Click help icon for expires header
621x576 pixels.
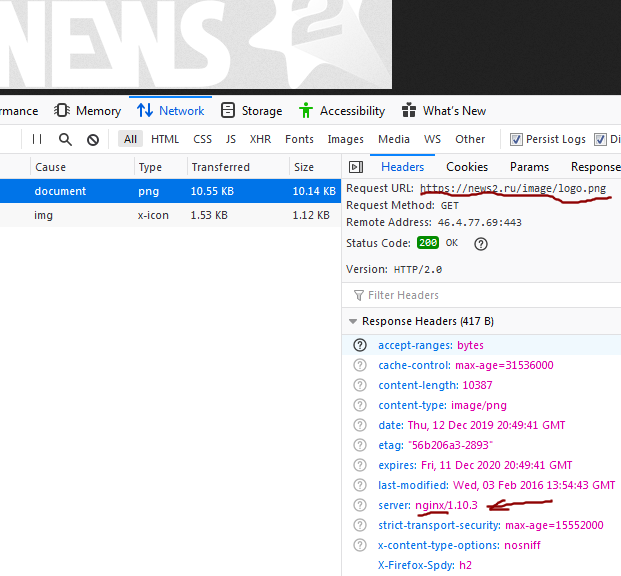360,465
